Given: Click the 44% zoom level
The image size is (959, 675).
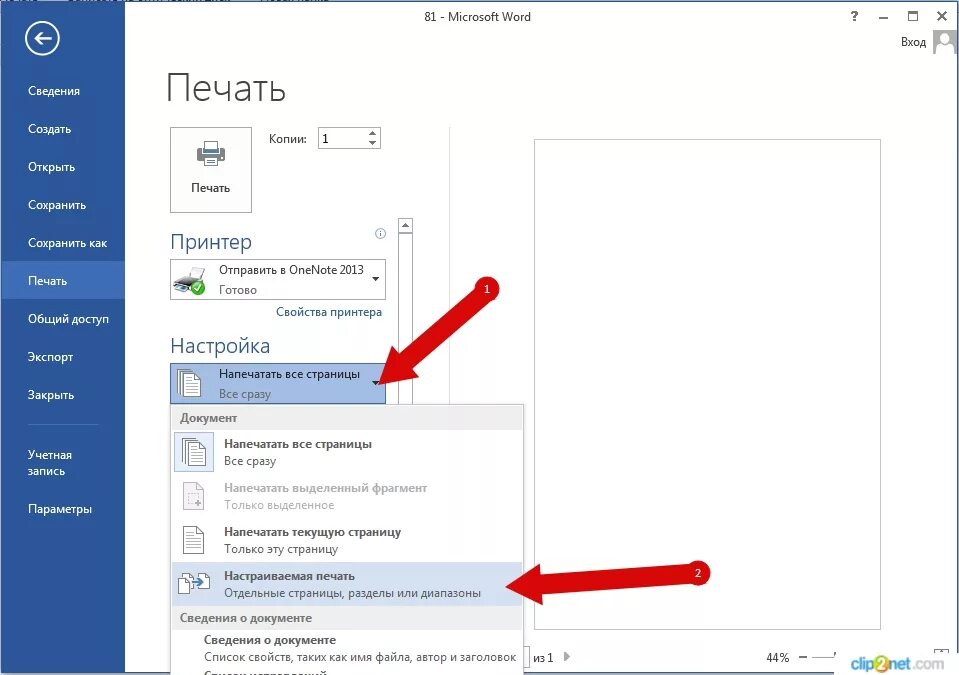Looking at the screenshot, I should pos(777,657).
